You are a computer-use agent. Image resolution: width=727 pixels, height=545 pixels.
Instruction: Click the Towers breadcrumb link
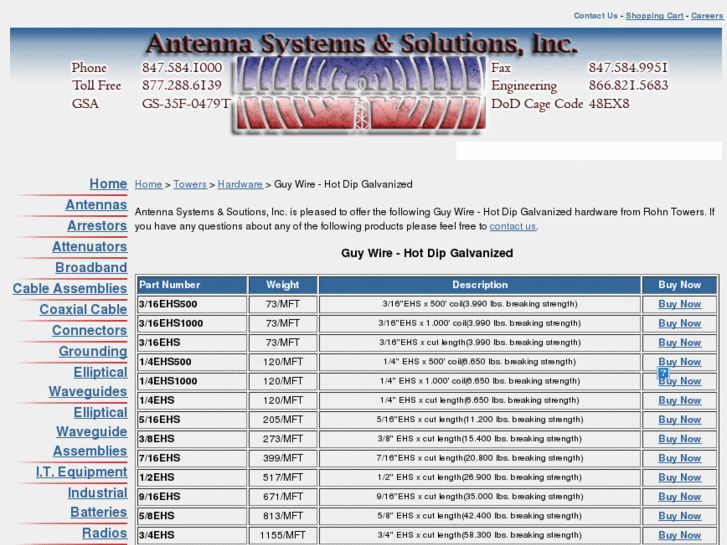tap(190, 184)
